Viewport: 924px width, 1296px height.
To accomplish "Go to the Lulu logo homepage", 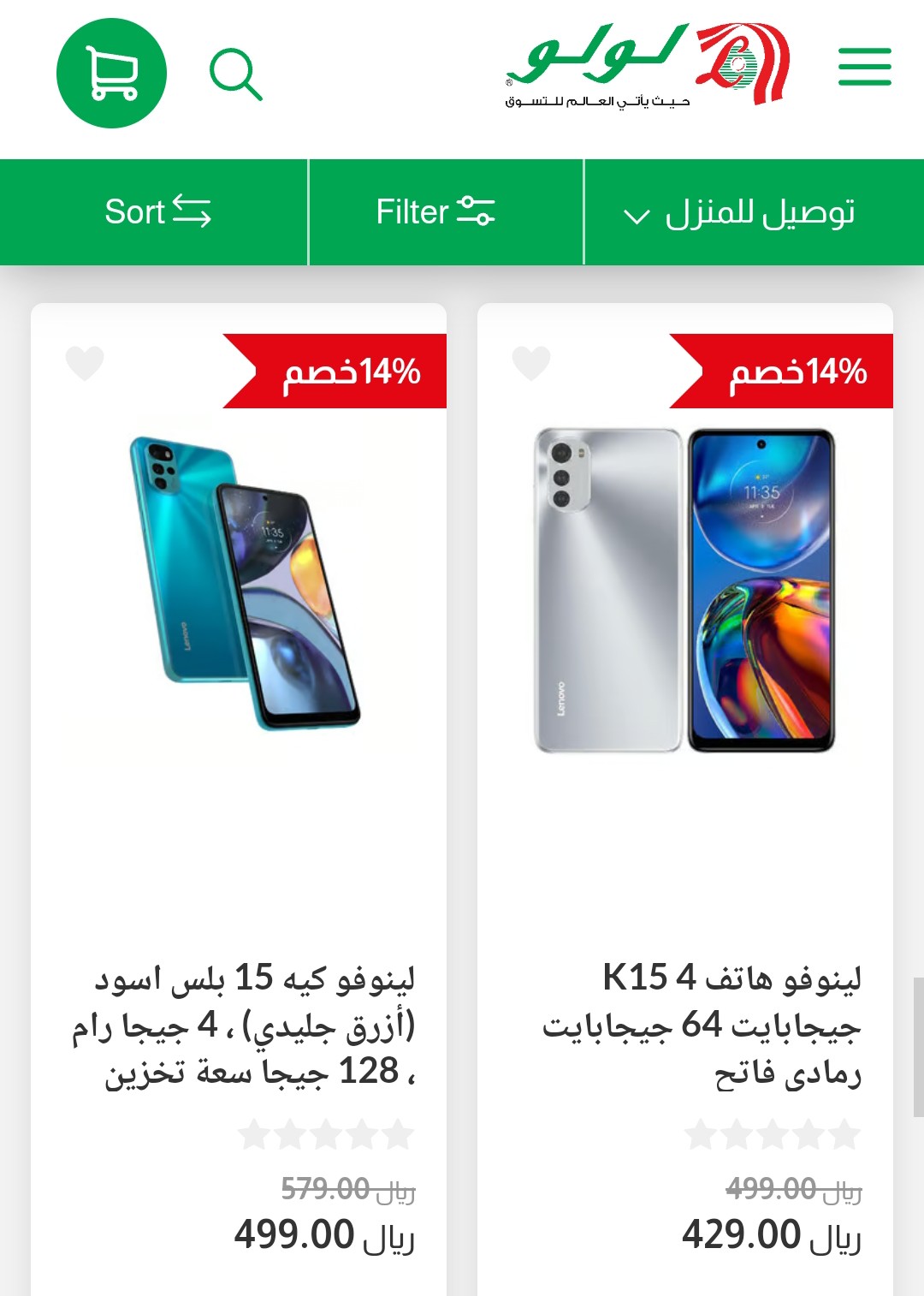I will coord(648,64).
